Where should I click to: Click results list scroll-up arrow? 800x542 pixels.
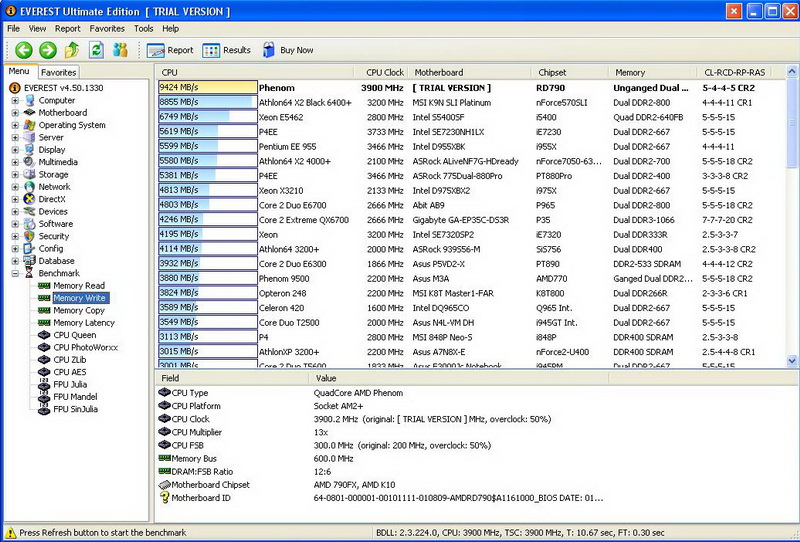(x=792, y=71)
